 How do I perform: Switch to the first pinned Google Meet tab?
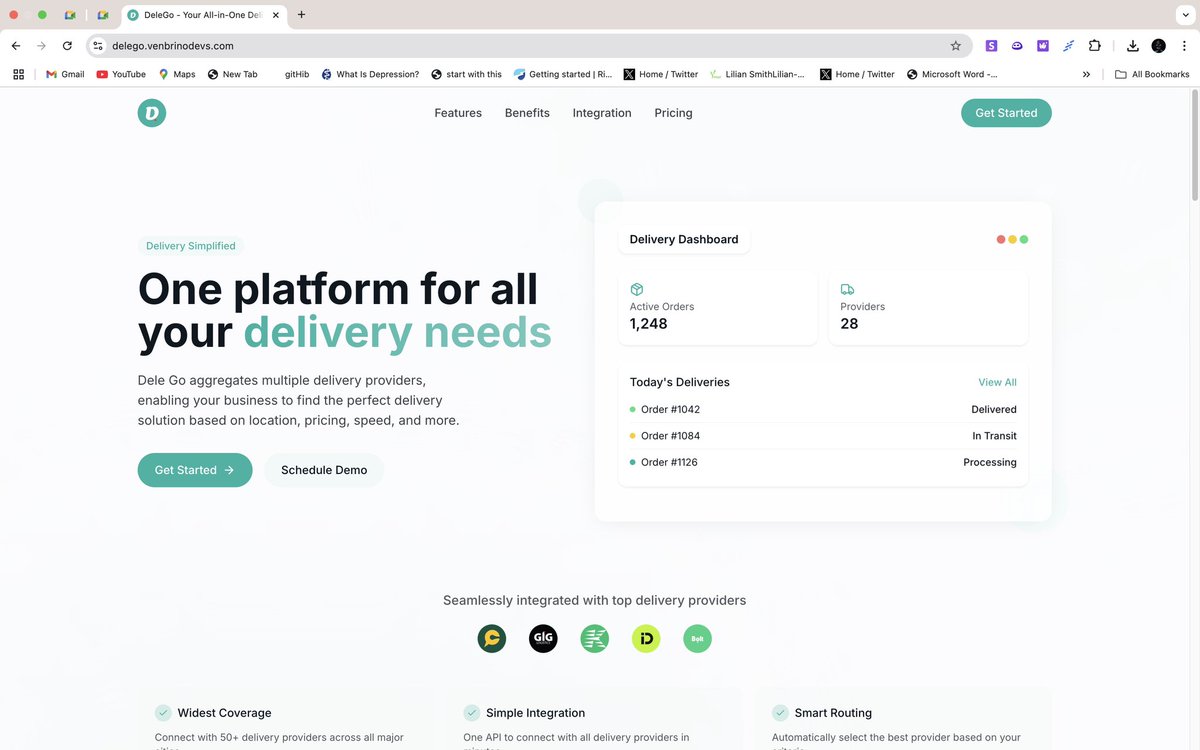coord(70,15)
